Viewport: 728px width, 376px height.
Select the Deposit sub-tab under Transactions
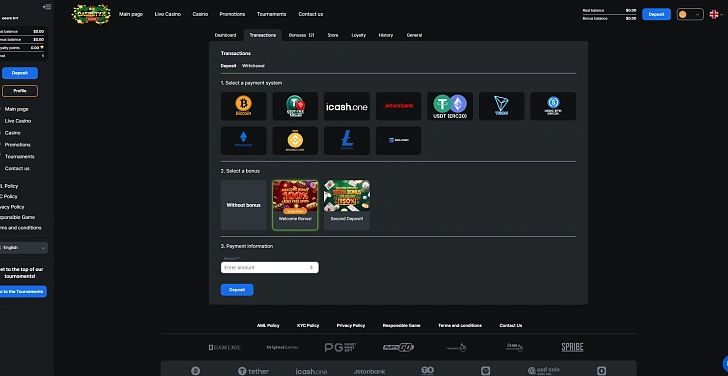pos(228,66)
